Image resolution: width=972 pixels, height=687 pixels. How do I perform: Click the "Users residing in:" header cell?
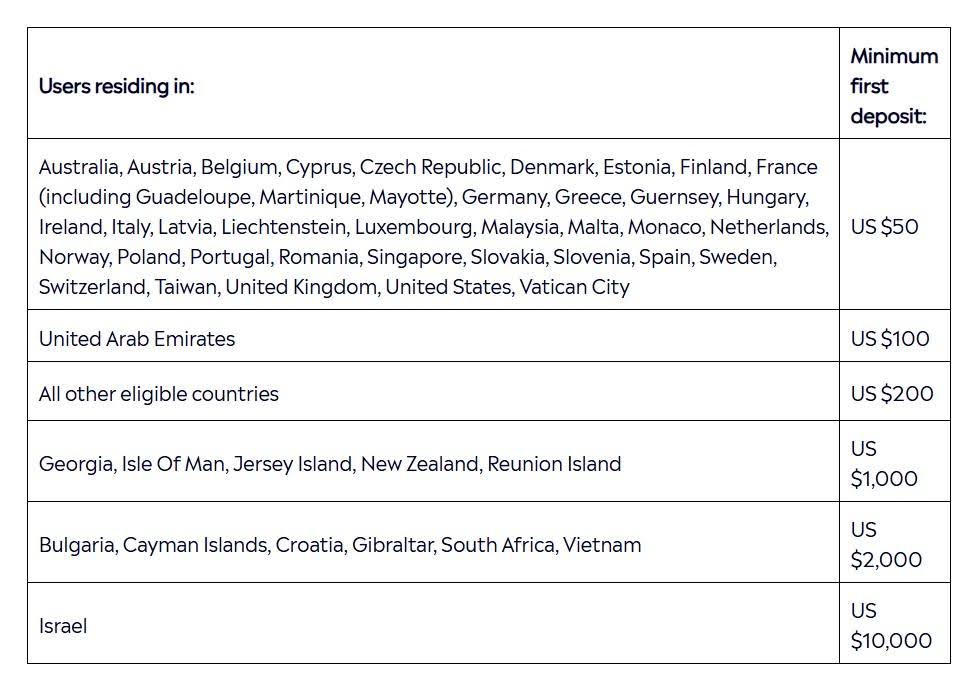coord(117,86)
